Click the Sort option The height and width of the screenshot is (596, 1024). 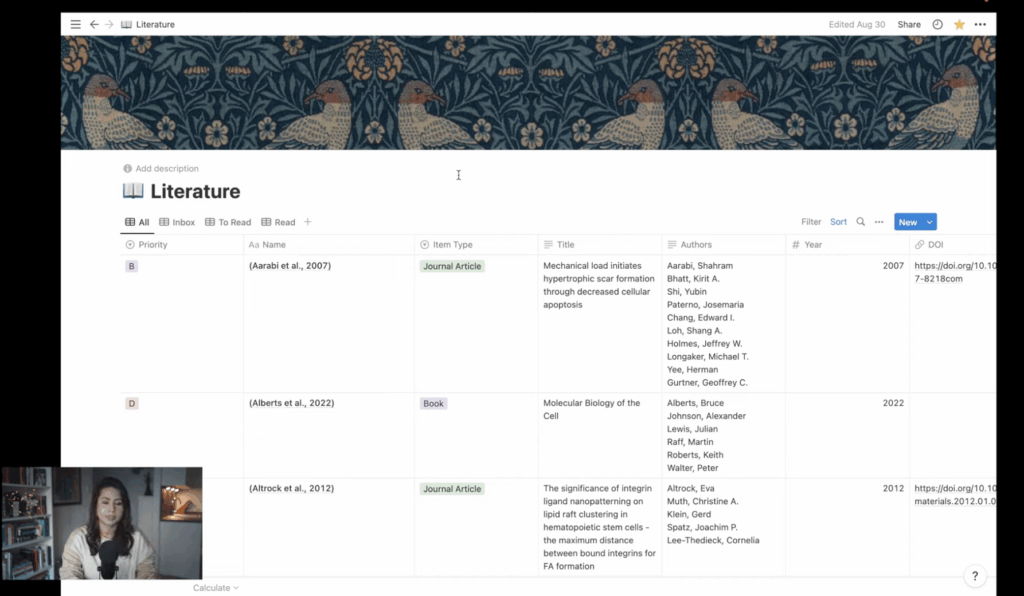coord(838,222)
